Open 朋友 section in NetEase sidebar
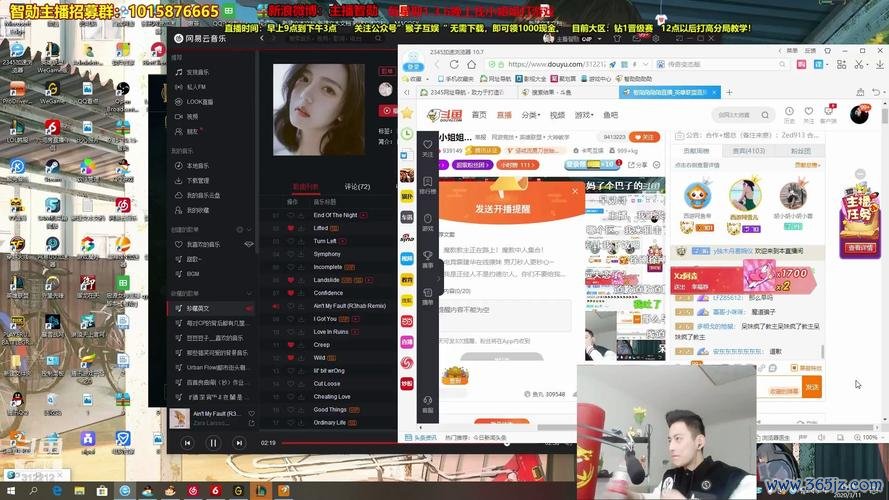889x500 pixels. click(188, 131)
